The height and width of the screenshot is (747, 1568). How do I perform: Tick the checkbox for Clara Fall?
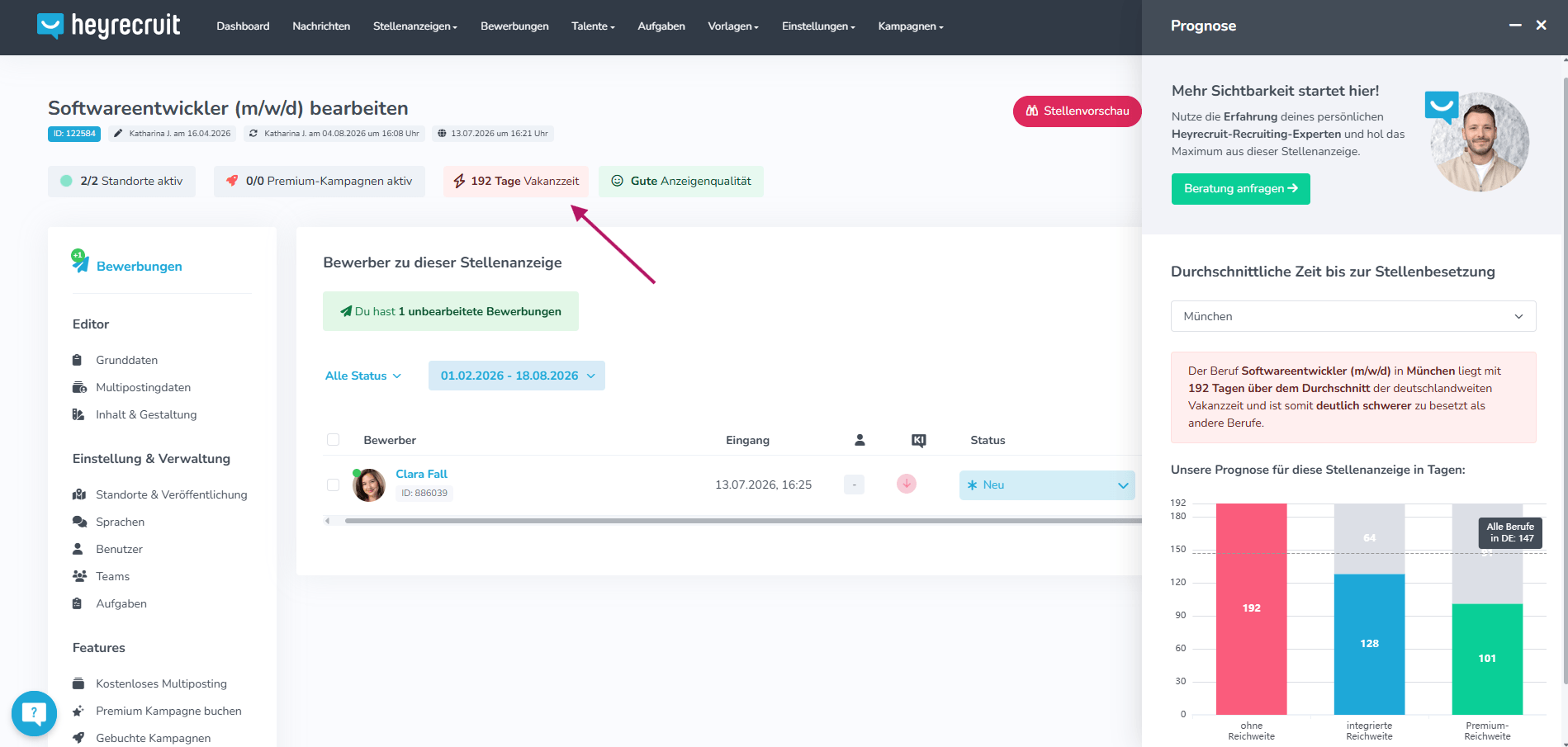tap(334, 485)
